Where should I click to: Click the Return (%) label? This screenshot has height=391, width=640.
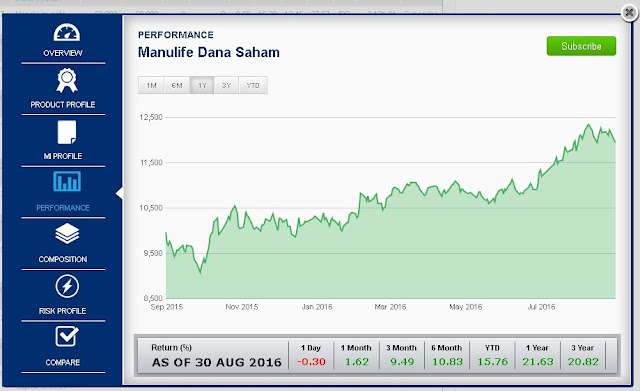coord(171,348)
